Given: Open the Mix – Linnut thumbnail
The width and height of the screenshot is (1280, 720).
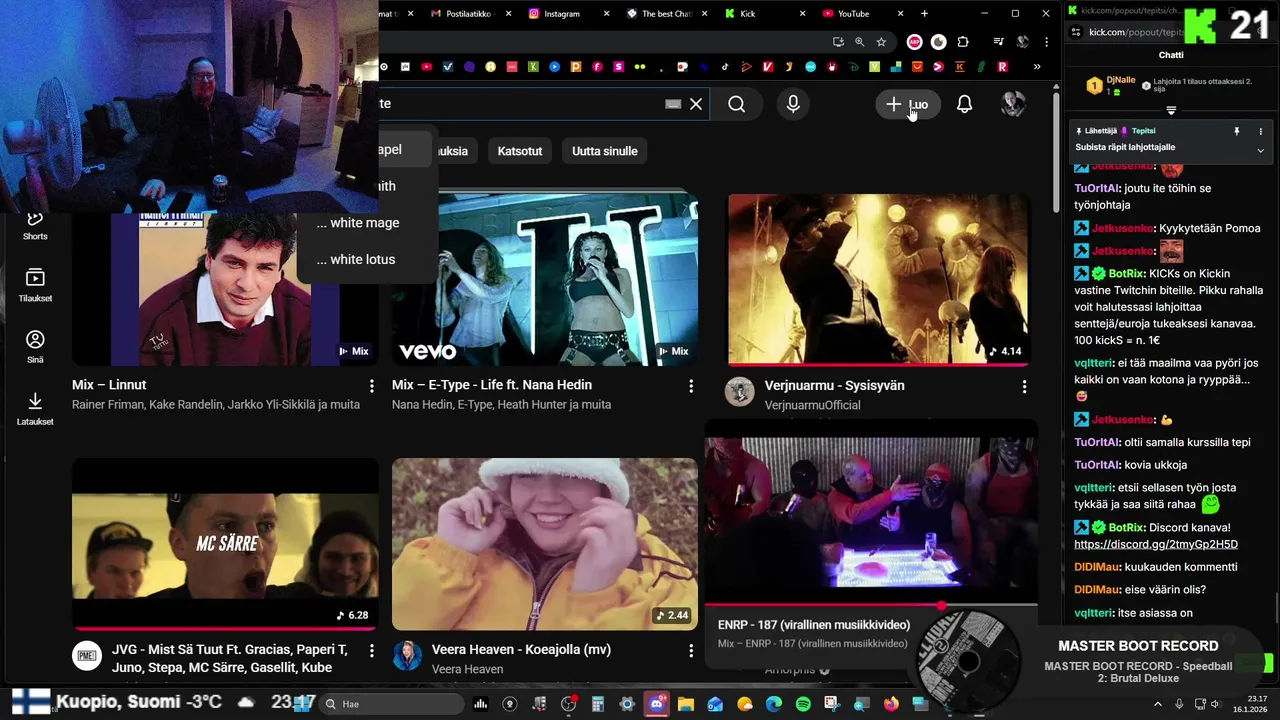Looking at the screenshot, I should [225, 290].
